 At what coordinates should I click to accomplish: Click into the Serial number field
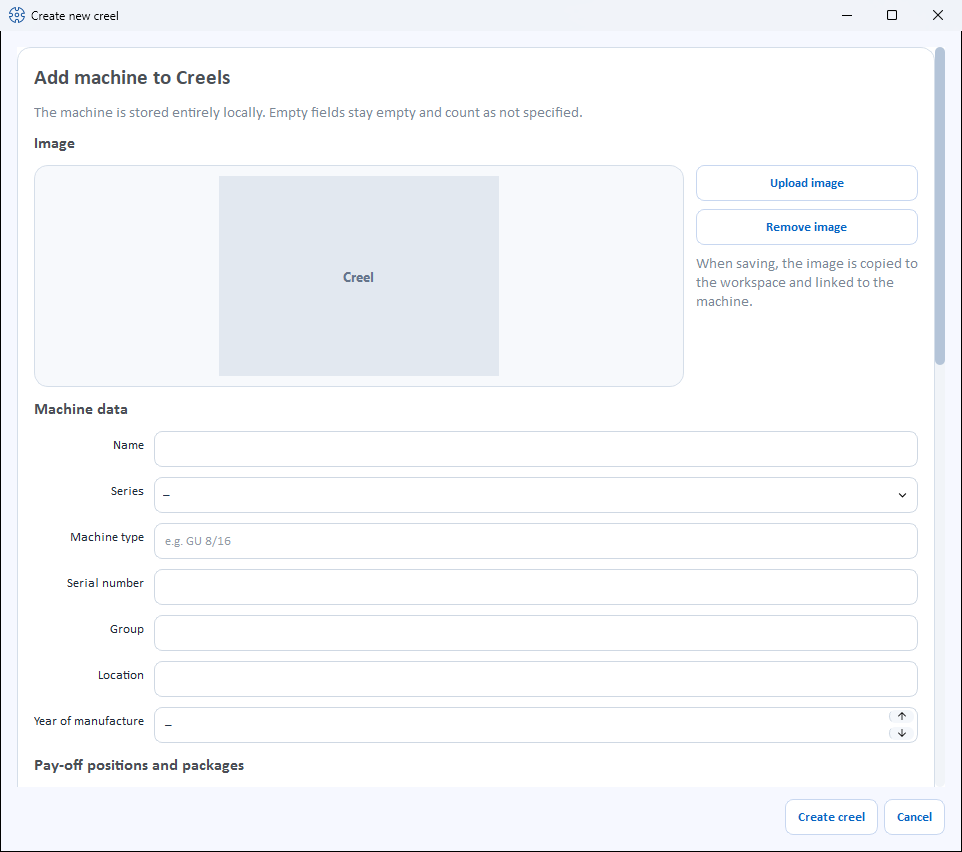(536, 587)
